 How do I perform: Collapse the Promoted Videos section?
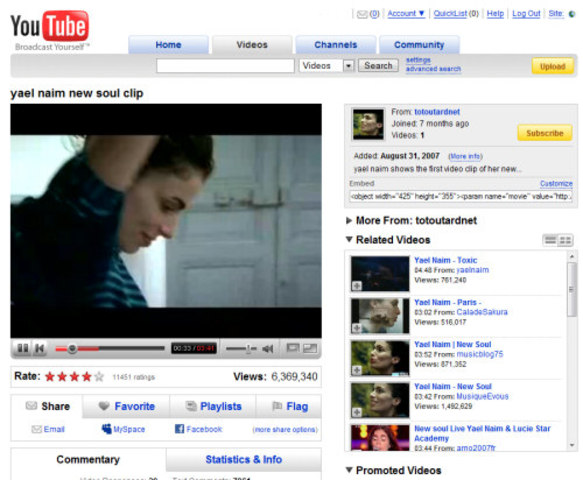click(349, 470)
